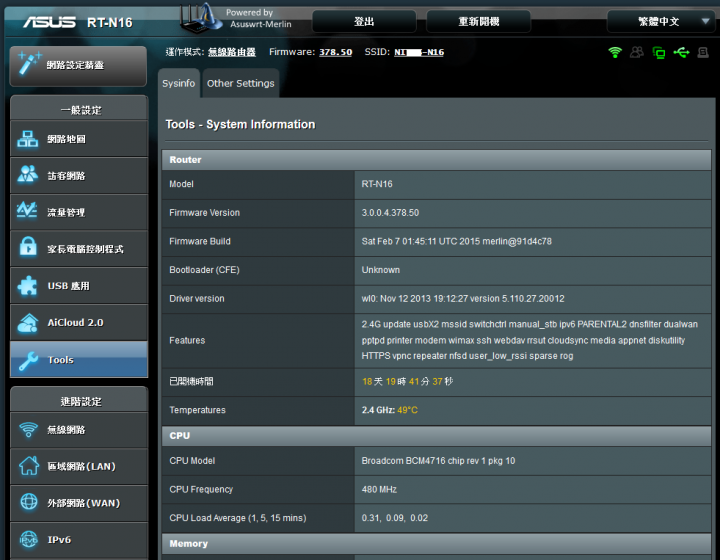The width and height of the screenshot is (720, 560).
Task: Click the 無線路由器 operation mode link
Action: [x=231, y=52]
